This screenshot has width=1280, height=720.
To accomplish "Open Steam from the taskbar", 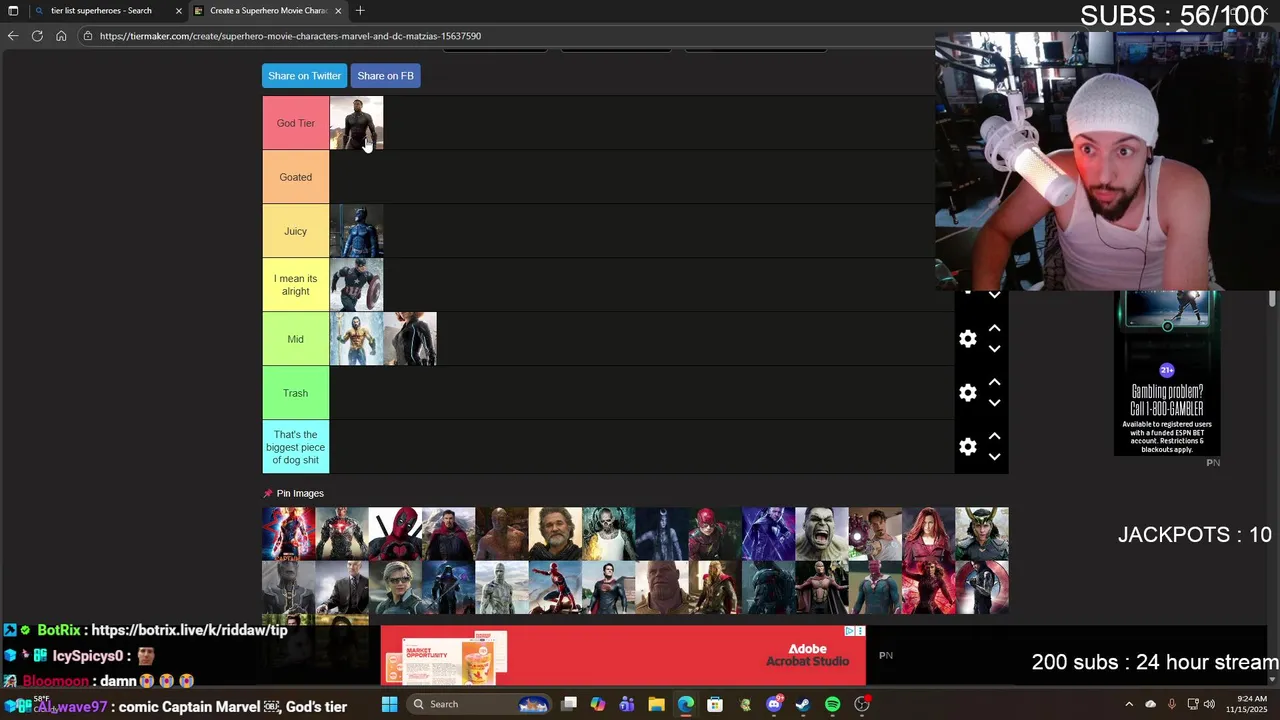I will (x=803, y=704).
